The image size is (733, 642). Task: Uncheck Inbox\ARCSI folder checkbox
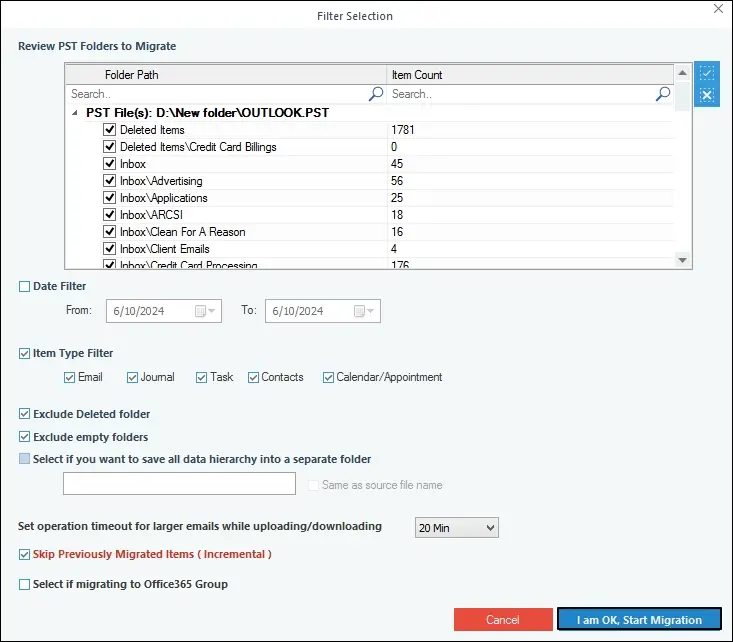pyautogui.click(x=109, y=215)
